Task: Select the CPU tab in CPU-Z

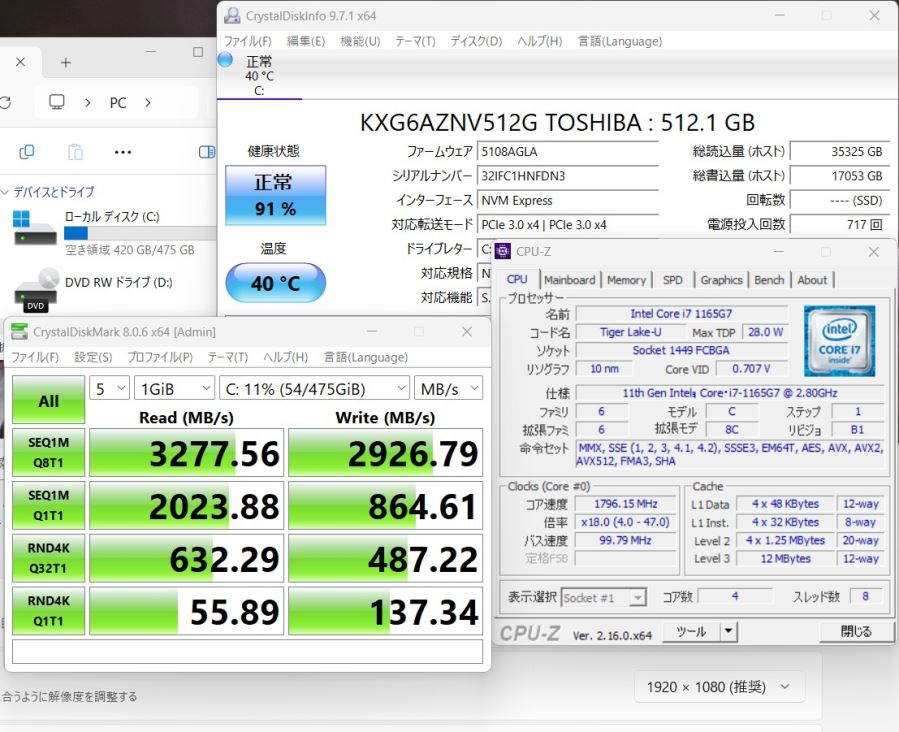Action: [x=517, y=279]
